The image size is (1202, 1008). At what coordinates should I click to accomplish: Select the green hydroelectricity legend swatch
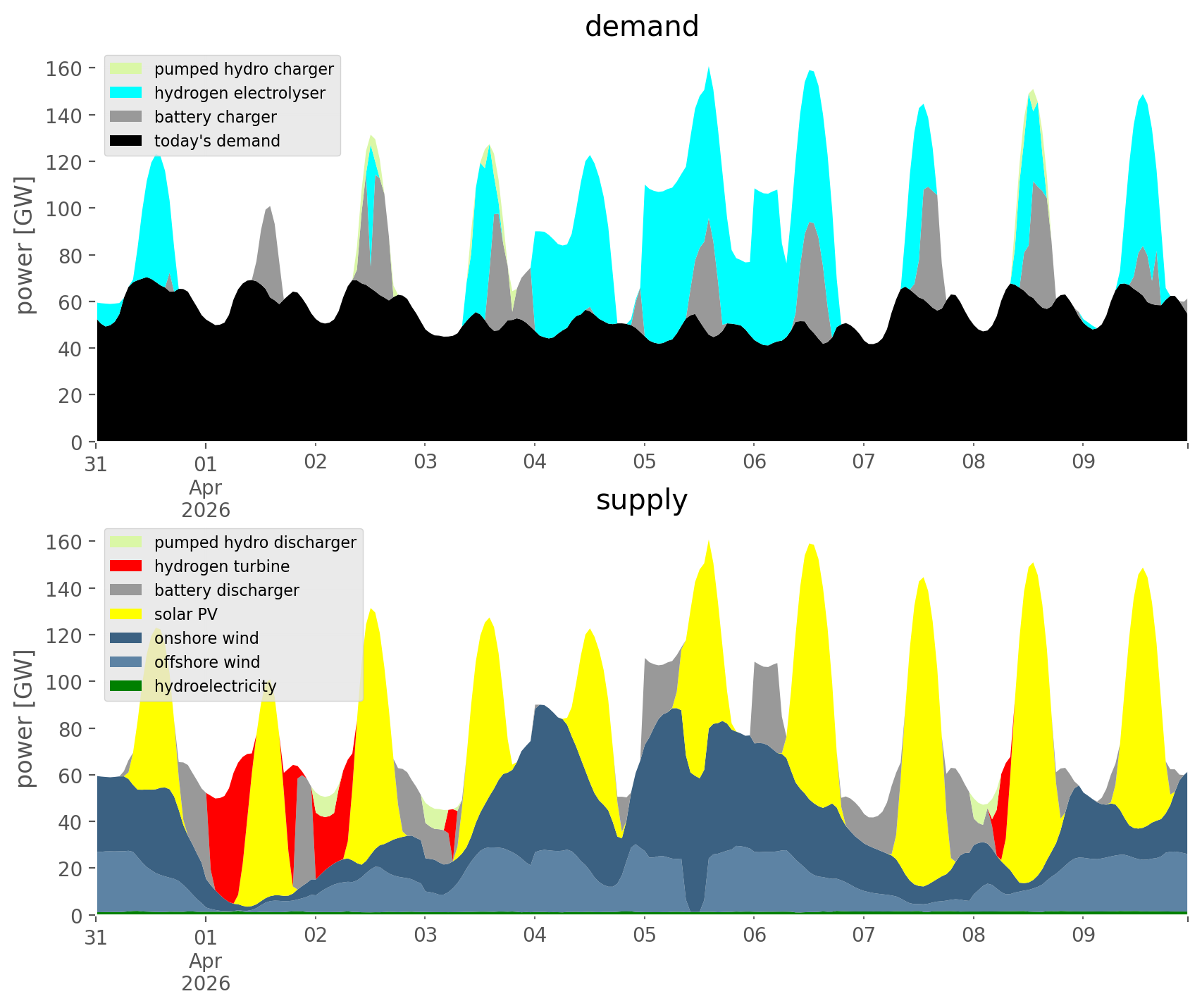pos(126,686)
